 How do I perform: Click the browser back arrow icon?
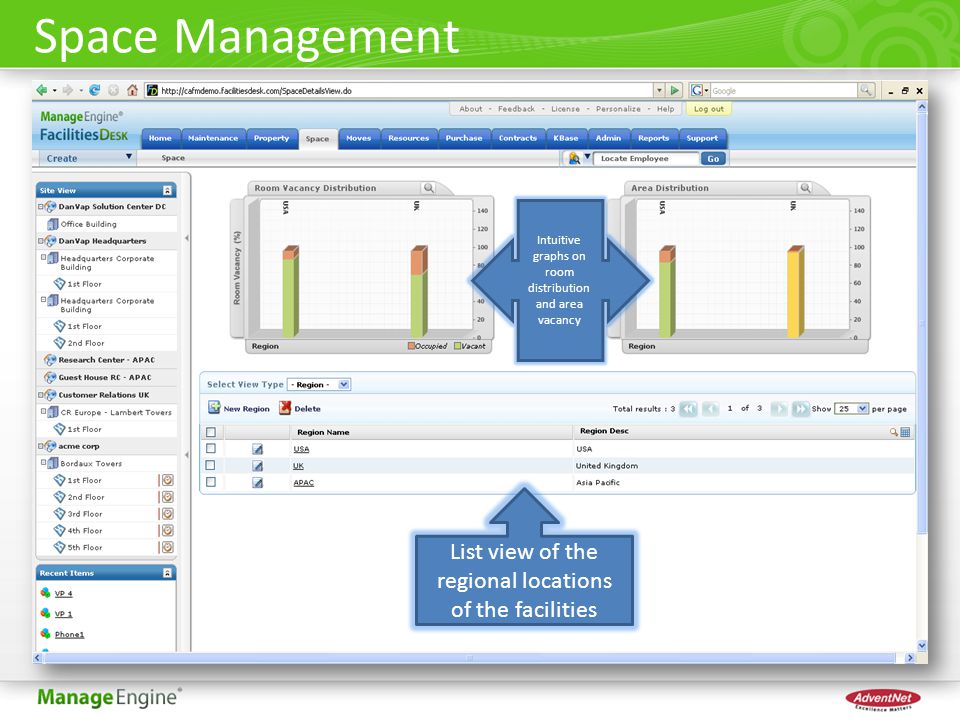(42, 91)
